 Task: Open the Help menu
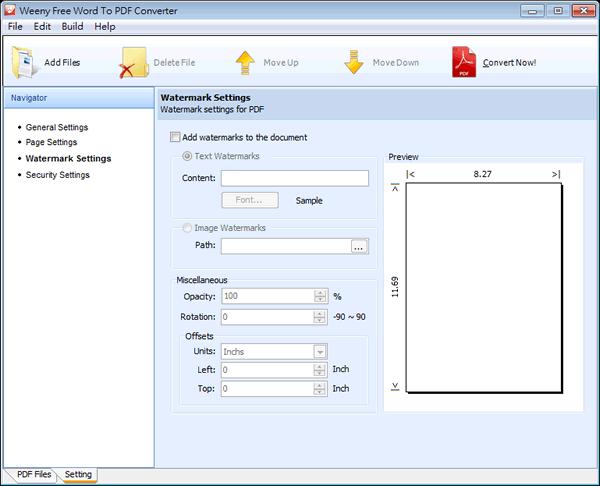[x=105, y=26]
